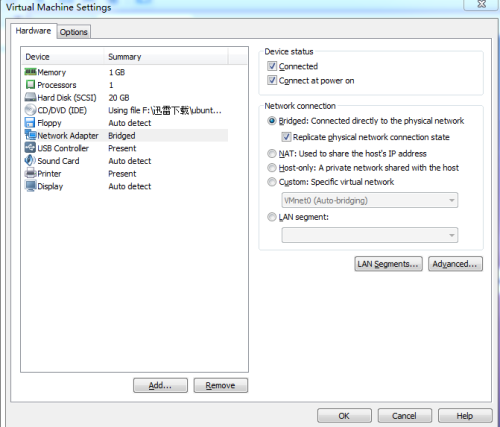Choose NAT network connection option
This screenshot has height=427, width=500.
coord(272,153)
